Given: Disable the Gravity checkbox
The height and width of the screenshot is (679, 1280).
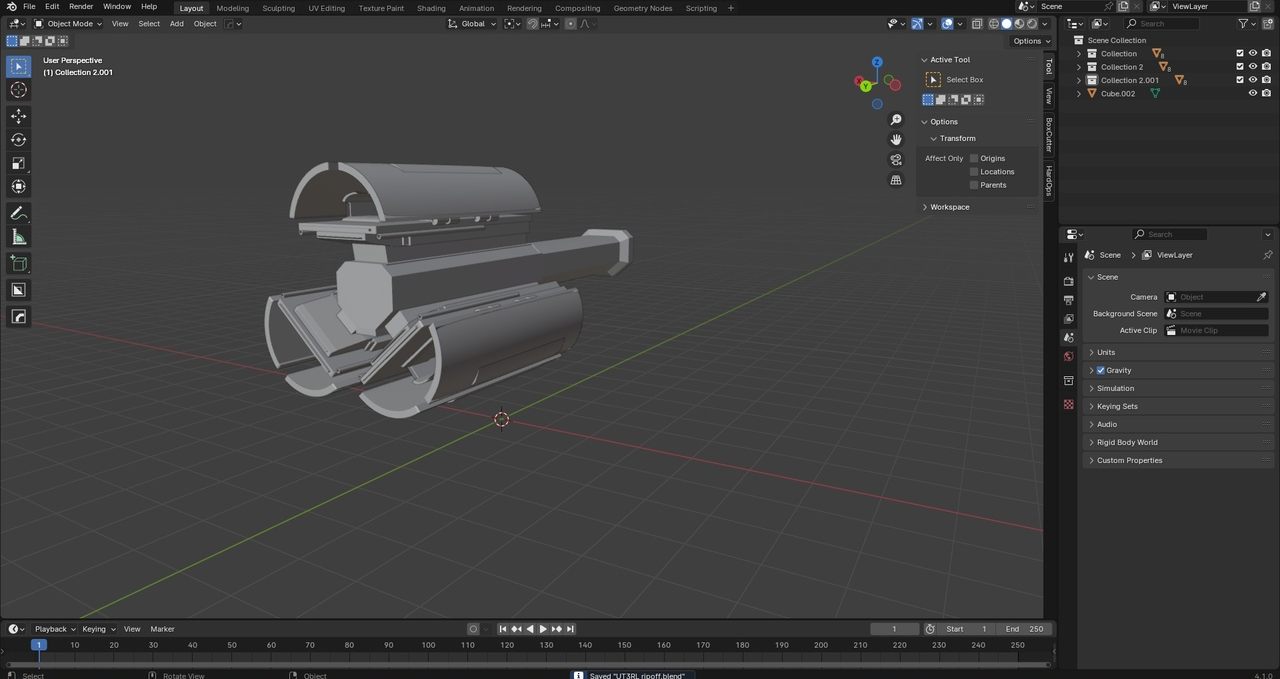Looking at the screenshot, I should click(x=1101, y=370).
